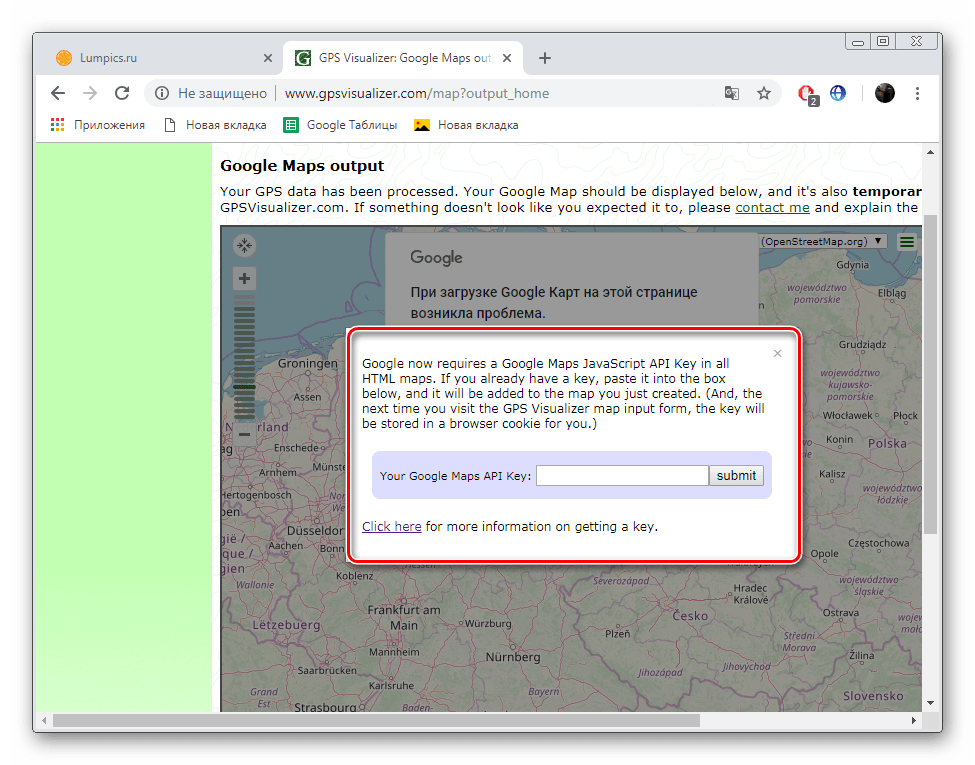Click the vertical scrollbar thumb
975x765 pixels.
pos(930,374)
